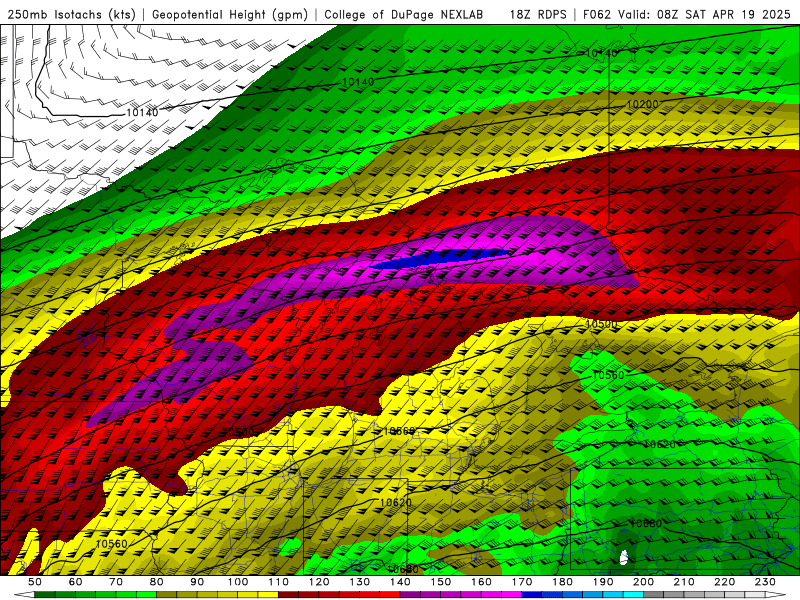The height and width of the screenshot is (600, 800).
Task: Click the 100 value on the color scale
Action: tap(238, 582)
